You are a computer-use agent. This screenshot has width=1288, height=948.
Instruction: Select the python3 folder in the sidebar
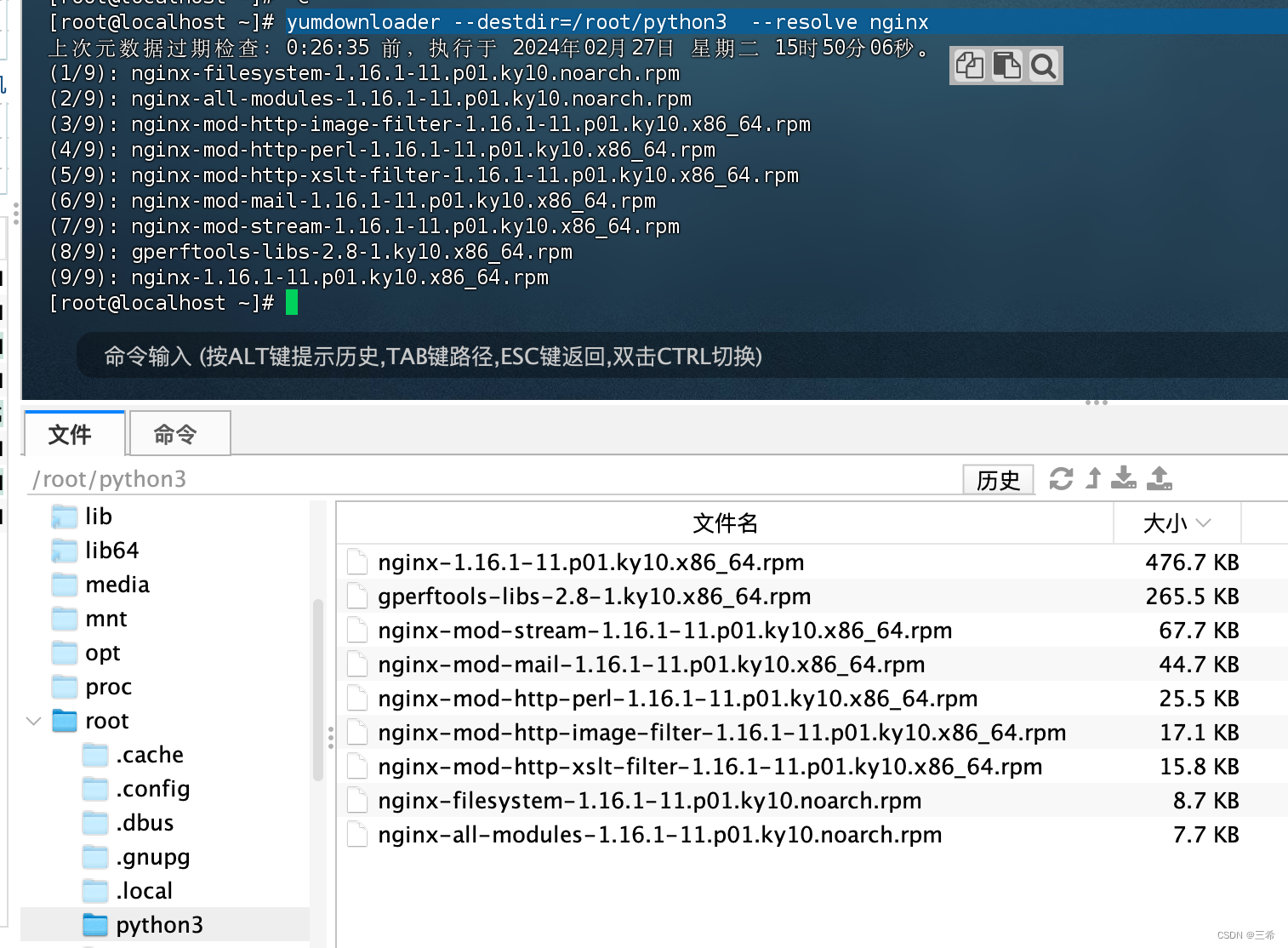click(x=158, y=925)
